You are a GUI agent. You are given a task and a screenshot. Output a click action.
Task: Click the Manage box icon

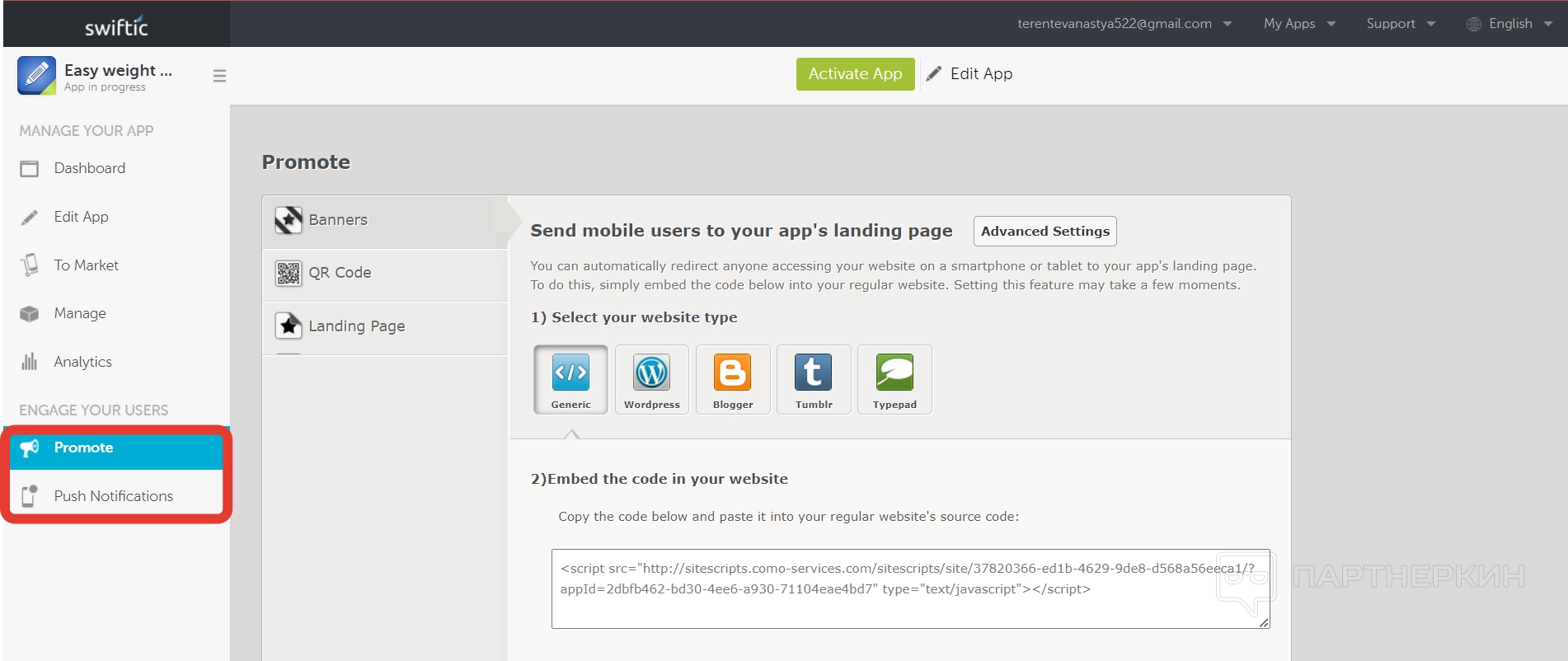click(30, 314)
